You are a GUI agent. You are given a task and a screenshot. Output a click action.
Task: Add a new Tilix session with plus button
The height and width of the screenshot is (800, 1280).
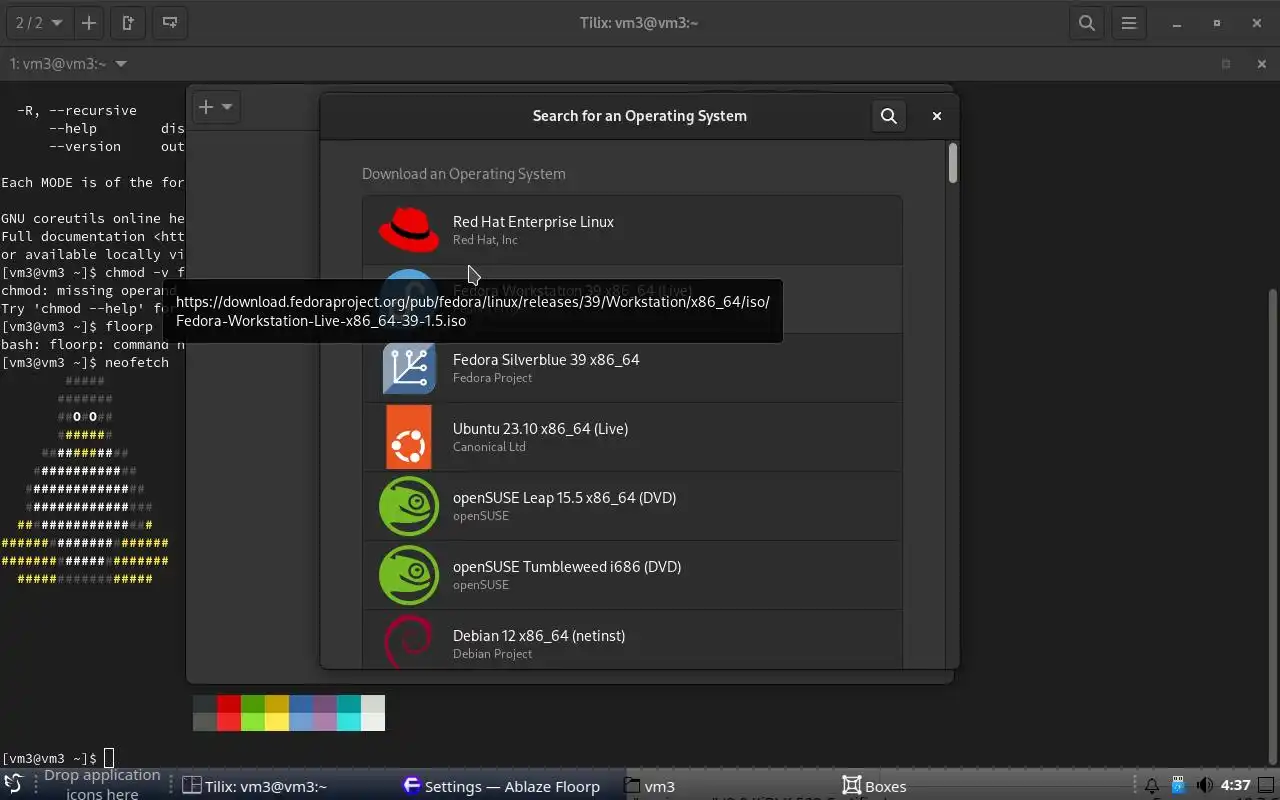[89, 22]
